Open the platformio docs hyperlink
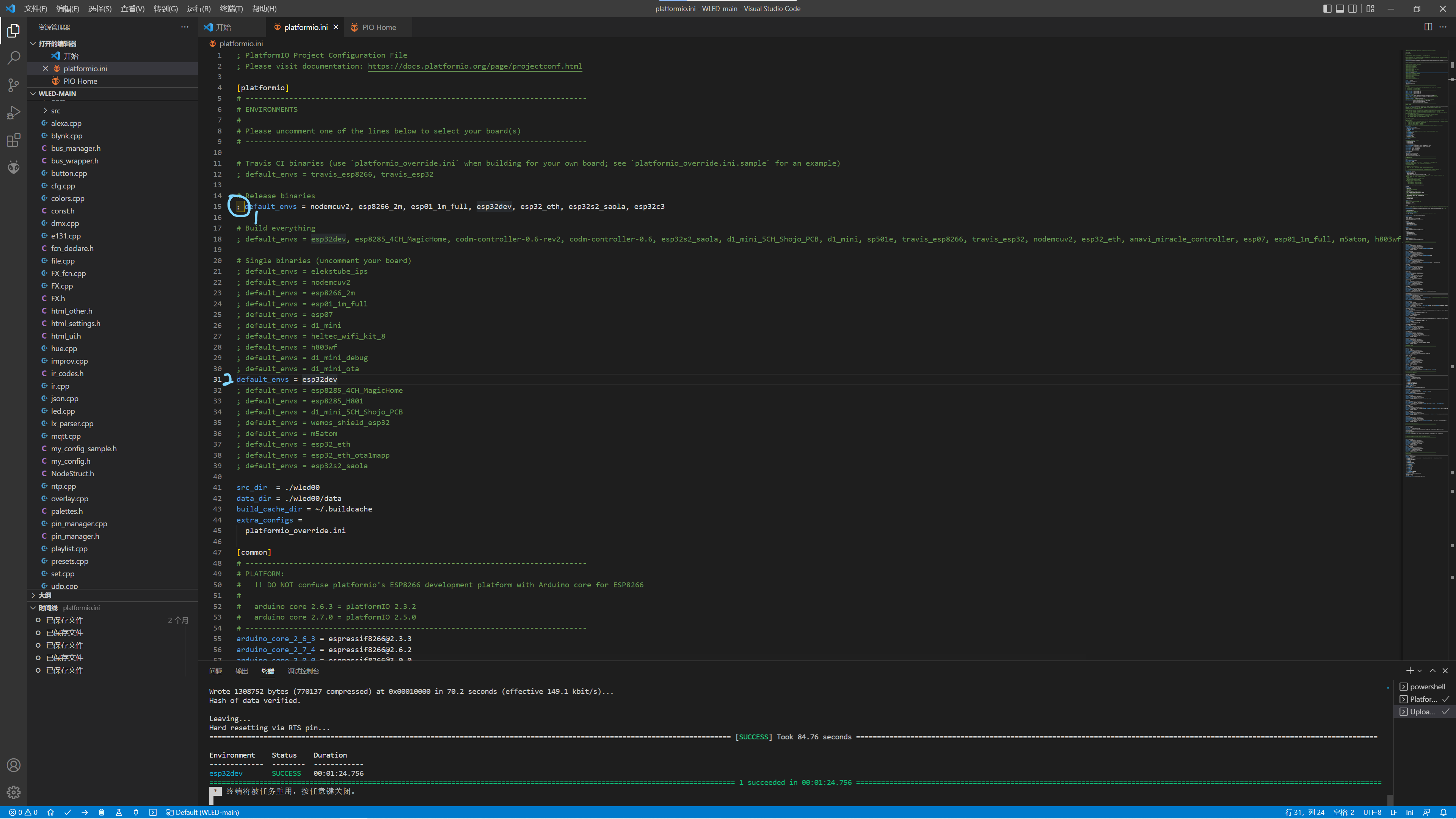1456x819 pixels. [474, 66]
